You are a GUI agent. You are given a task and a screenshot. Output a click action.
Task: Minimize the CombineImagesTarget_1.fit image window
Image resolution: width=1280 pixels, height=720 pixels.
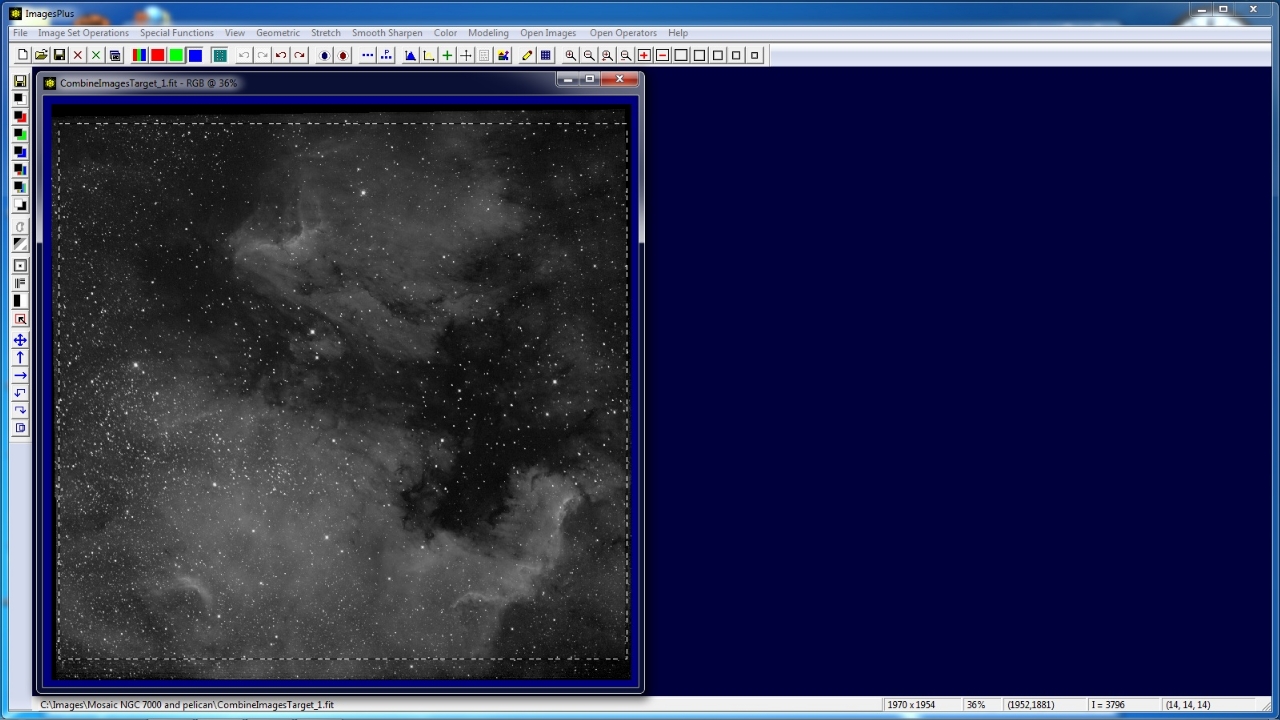coord(568,80)
